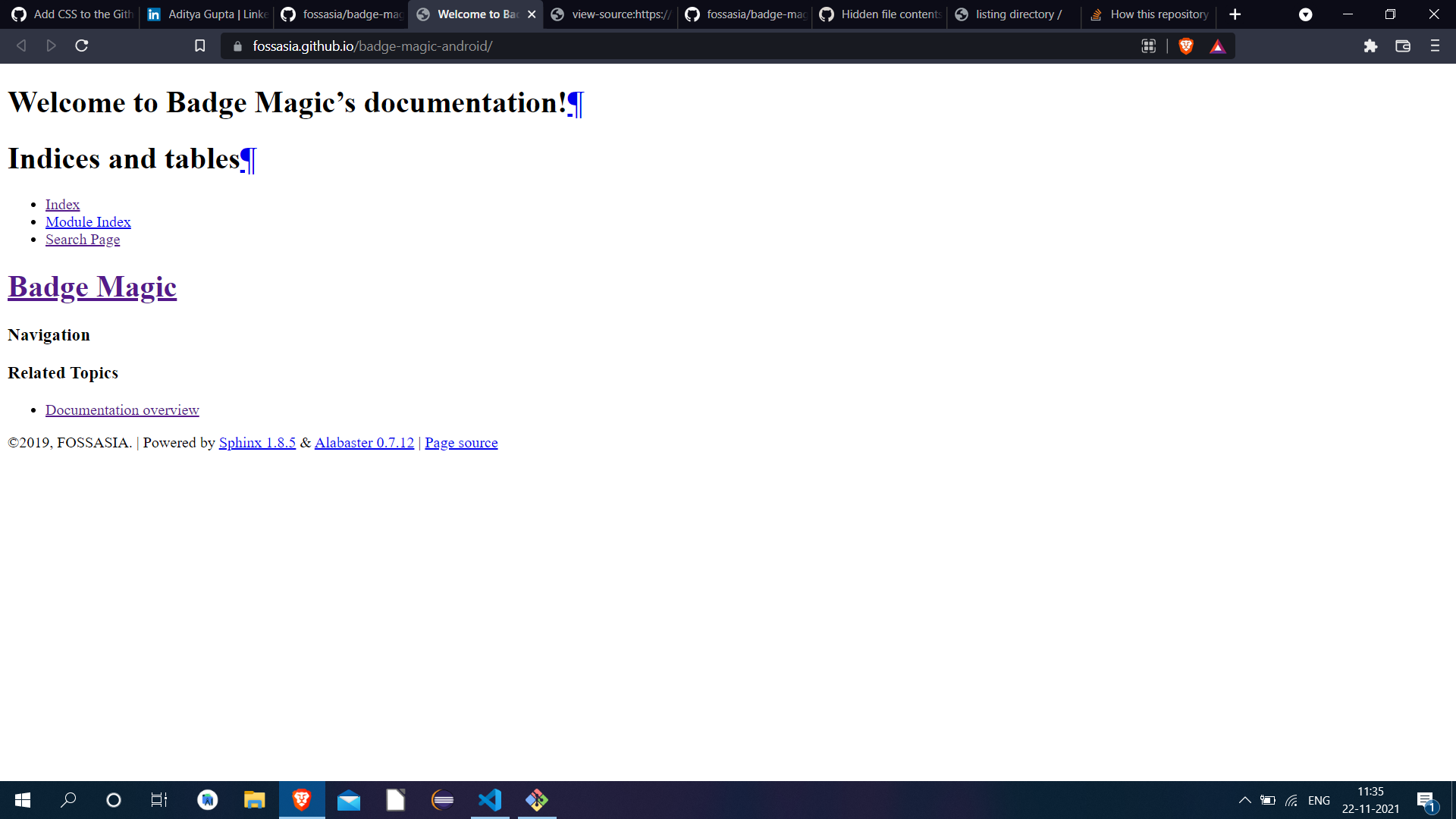Go back to previous page
Screen dimensions: 1456x819
tap(21, 46)
